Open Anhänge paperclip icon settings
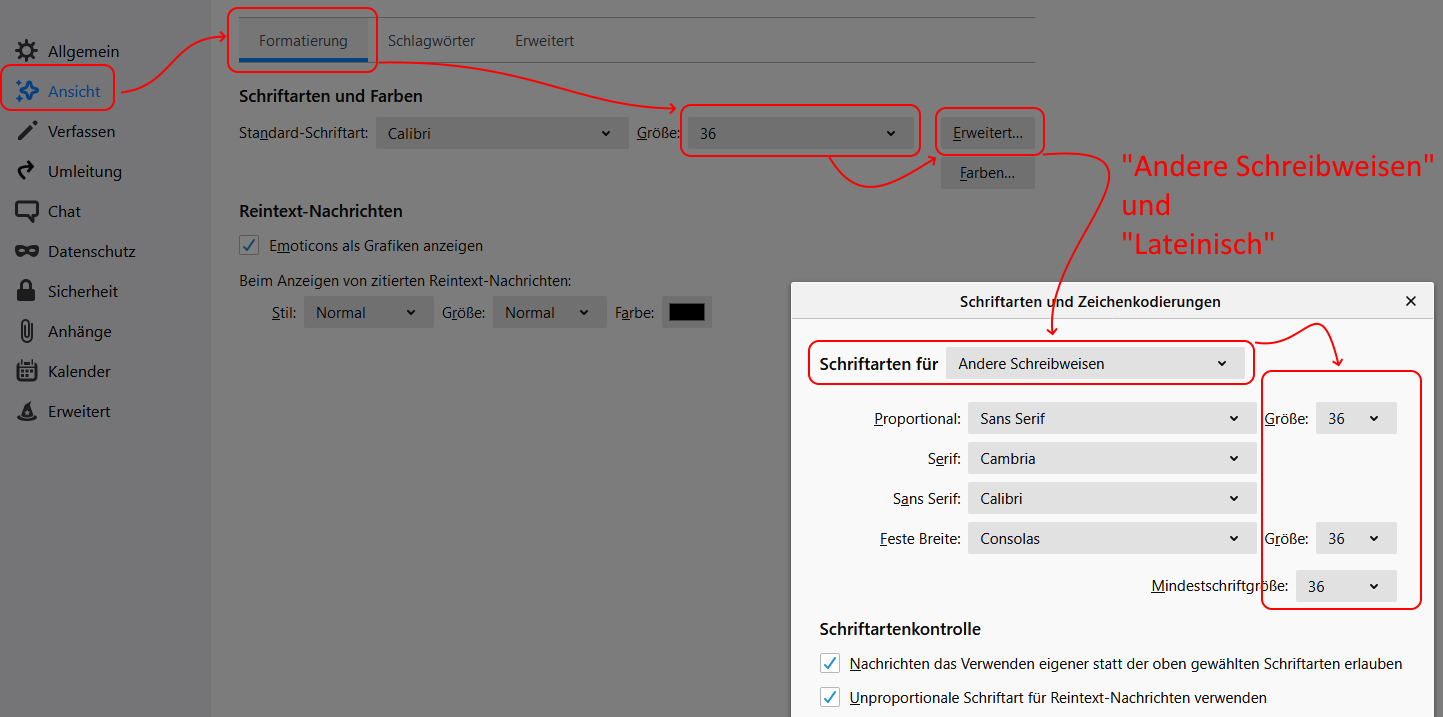The height and width of the screenshot is (717, 1443). [x=27, y=331]
